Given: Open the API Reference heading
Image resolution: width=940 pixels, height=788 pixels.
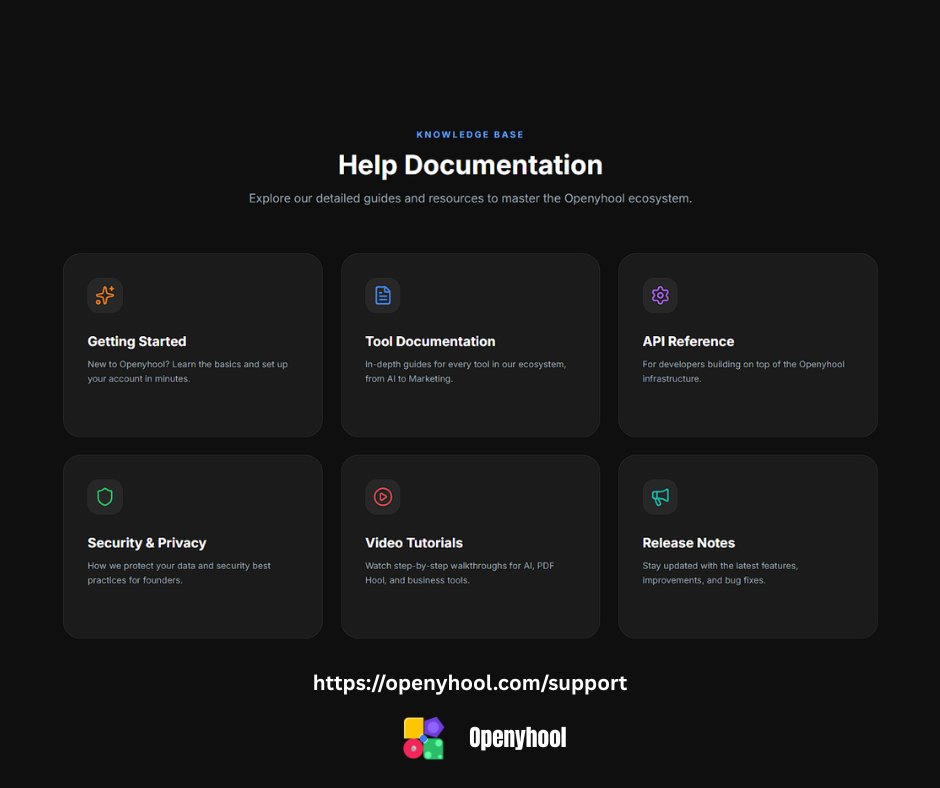Looking at the screenshot, I should point(688,341).
